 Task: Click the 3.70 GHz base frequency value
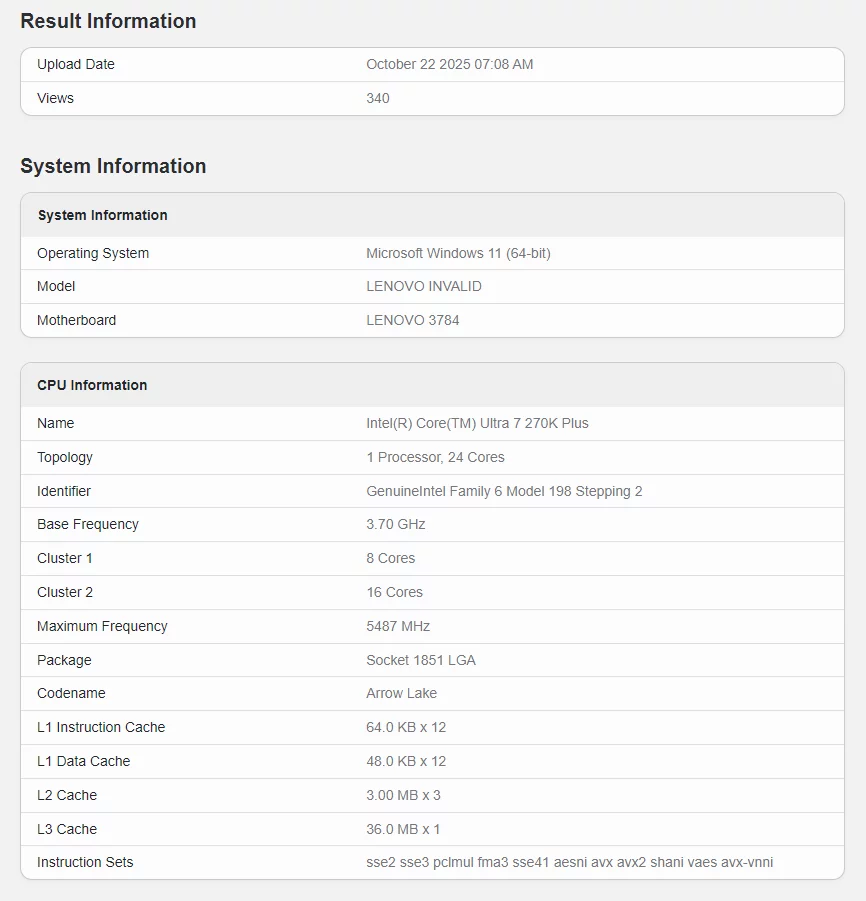(396, 524)
